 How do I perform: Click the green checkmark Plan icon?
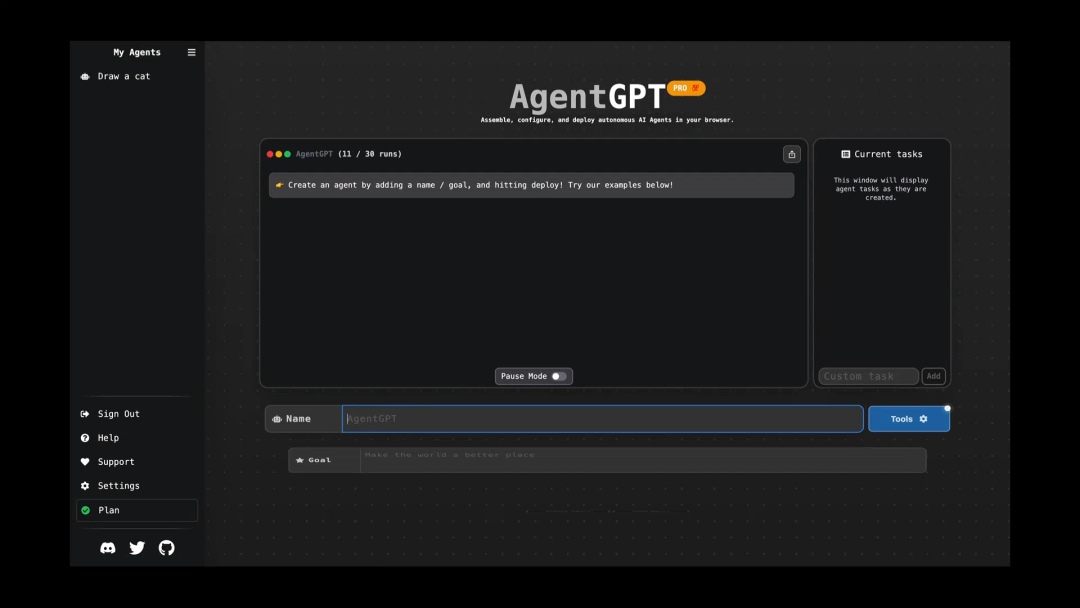(x=85, y=510)
